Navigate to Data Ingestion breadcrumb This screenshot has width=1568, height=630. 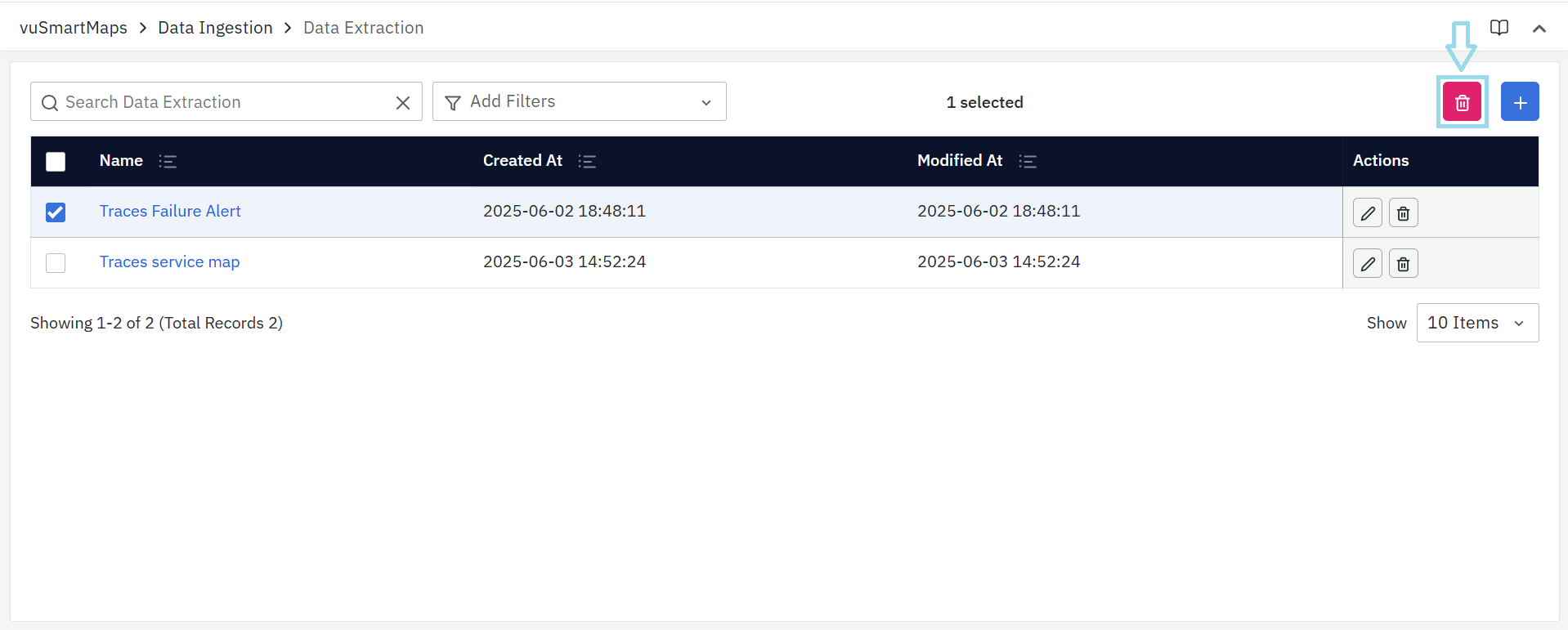coord(215,28)
